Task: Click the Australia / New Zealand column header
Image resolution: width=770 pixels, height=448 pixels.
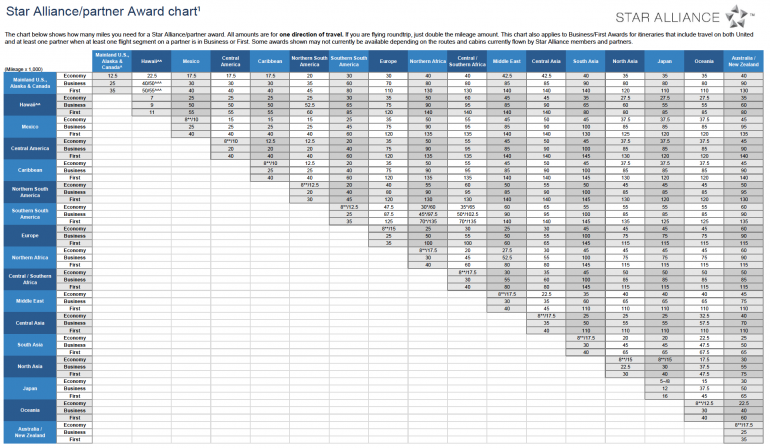Action: [743, 61]
